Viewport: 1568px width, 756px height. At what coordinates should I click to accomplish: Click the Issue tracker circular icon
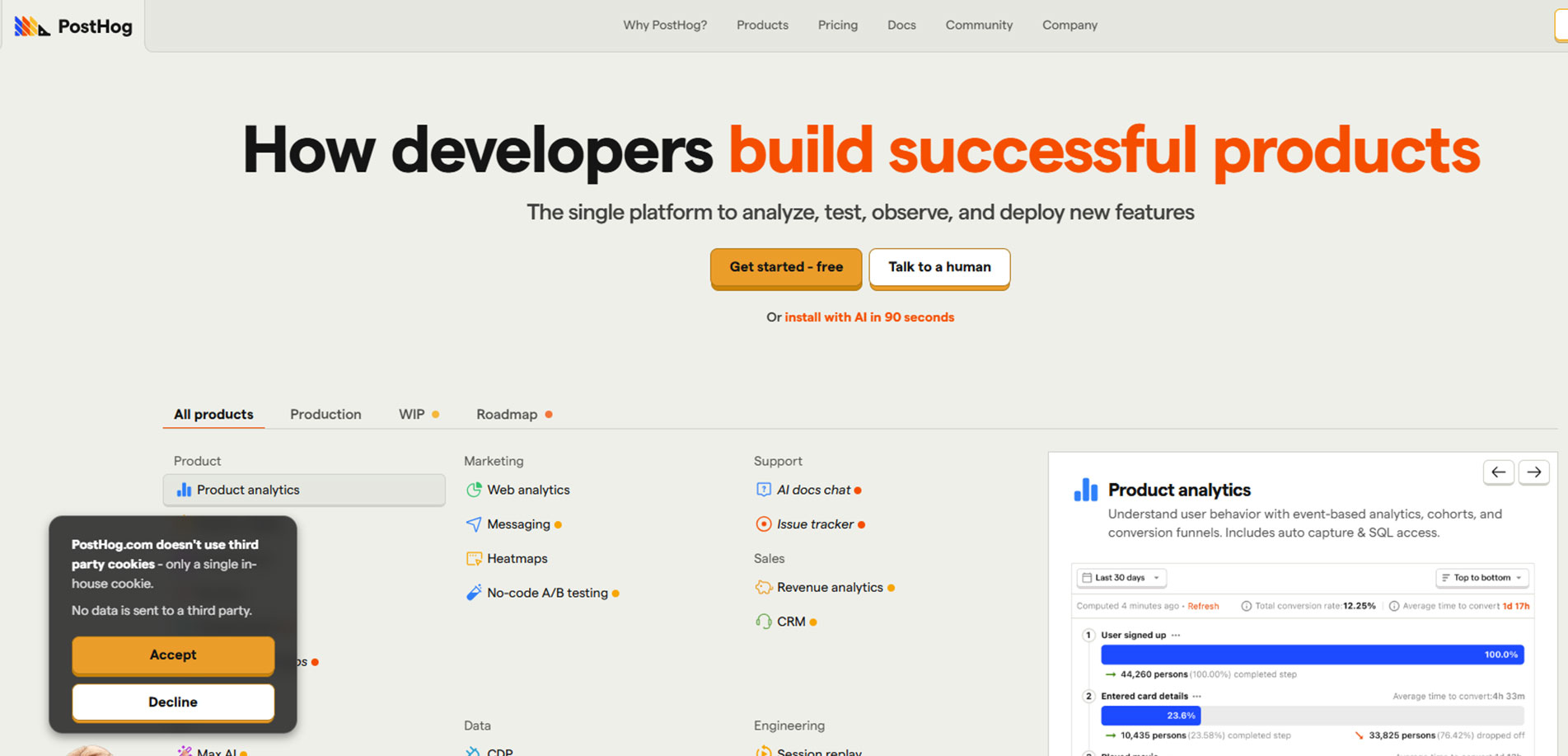pyautogui.click(x=764, y=524)
